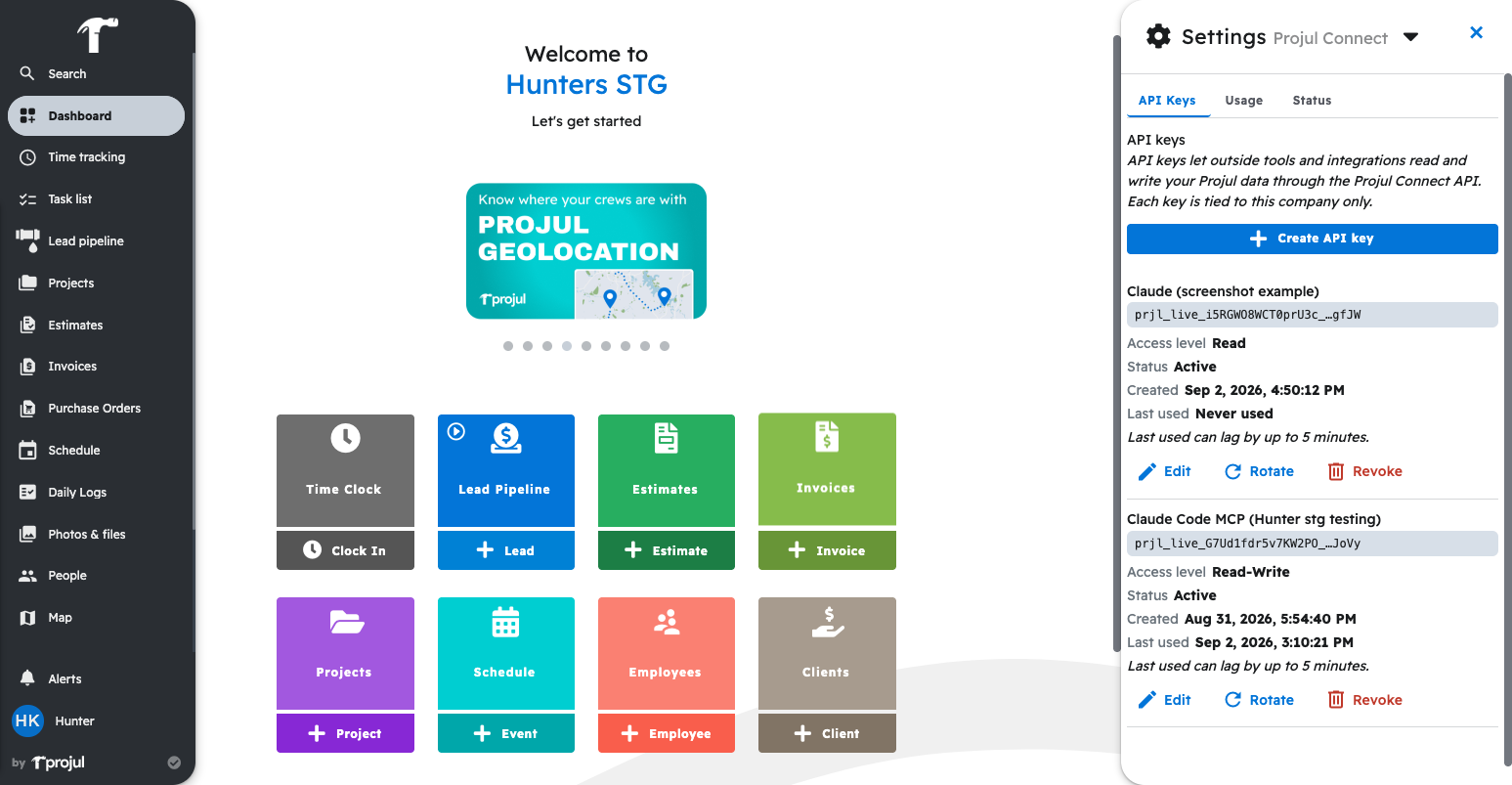The height and width of the screenshot is (785, 1512).
Task: Click the Hunters STG company name
Action: (586, 85)
